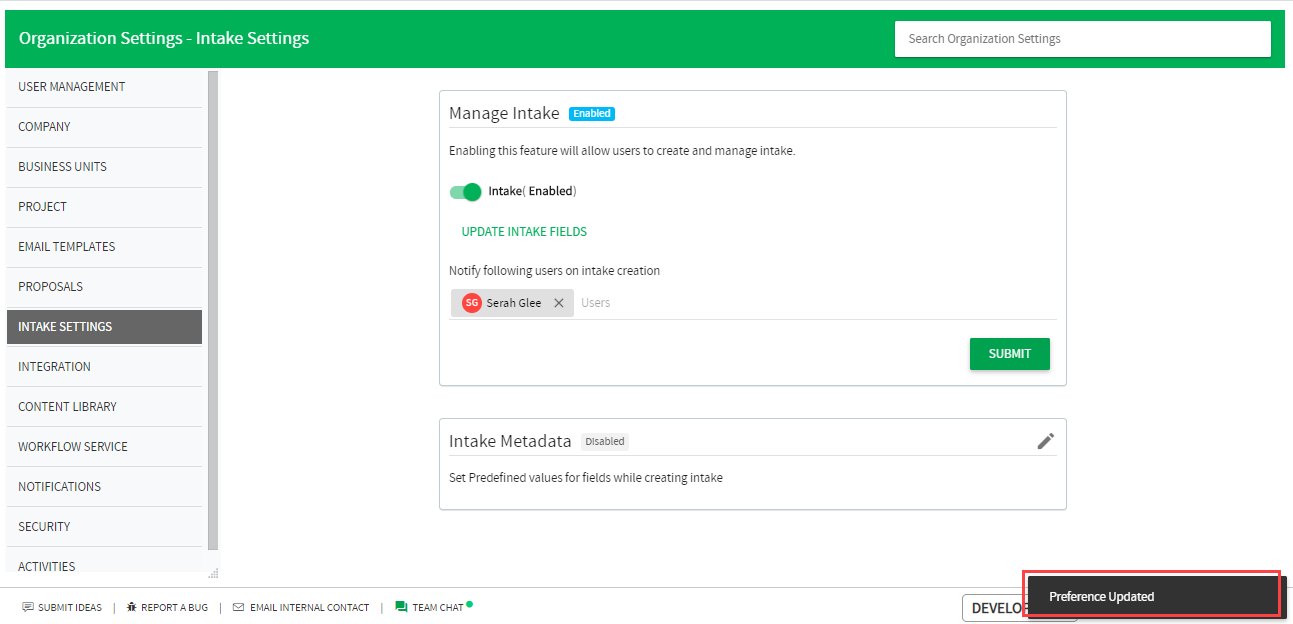Image resolution: width=1293 pixels, height=624 pixels.
Task: Click the Intake( Enabled) toggle label
Action: click(x=532, y=191)
